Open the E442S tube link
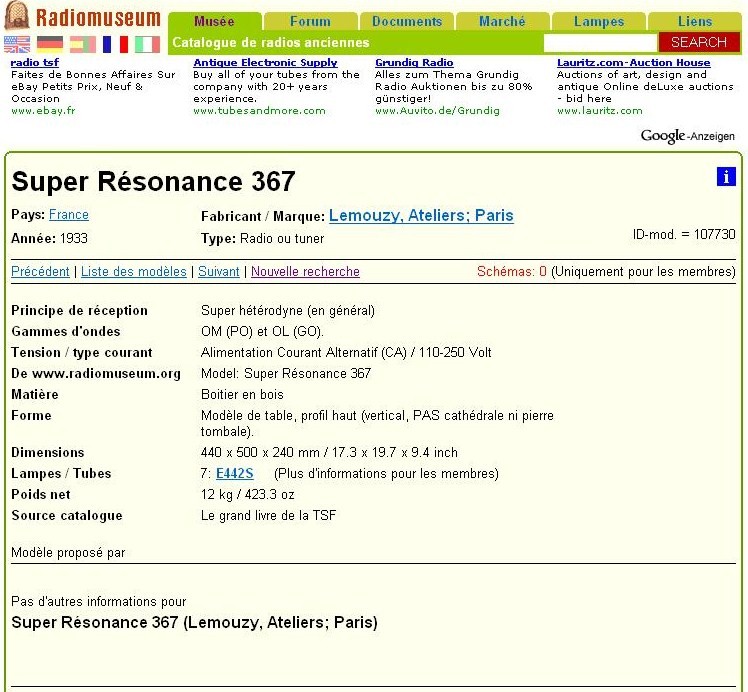Viewport: 748px width, 692px height. 235,474
